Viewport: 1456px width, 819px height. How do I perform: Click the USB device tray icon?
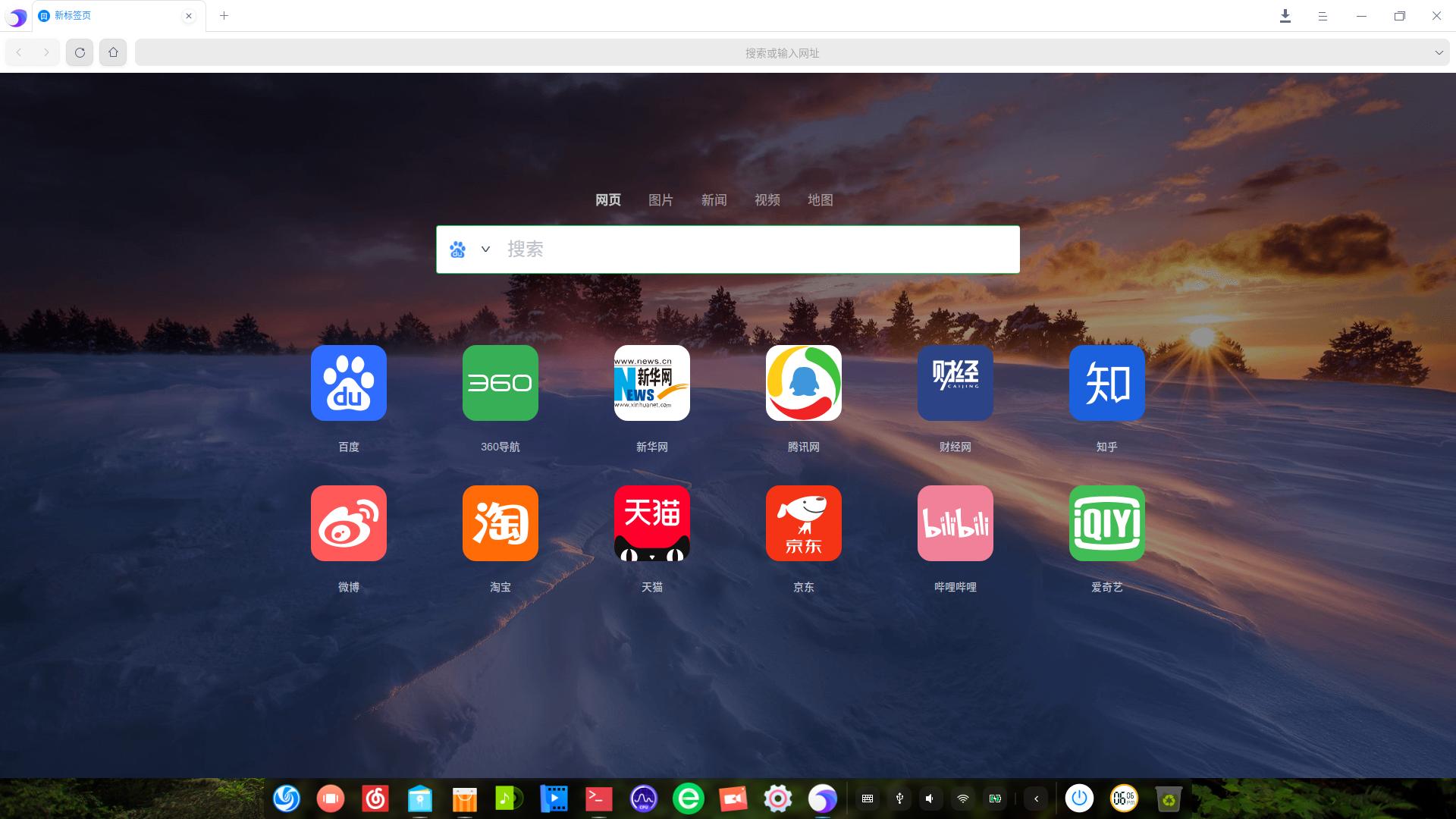pos(899,799)
